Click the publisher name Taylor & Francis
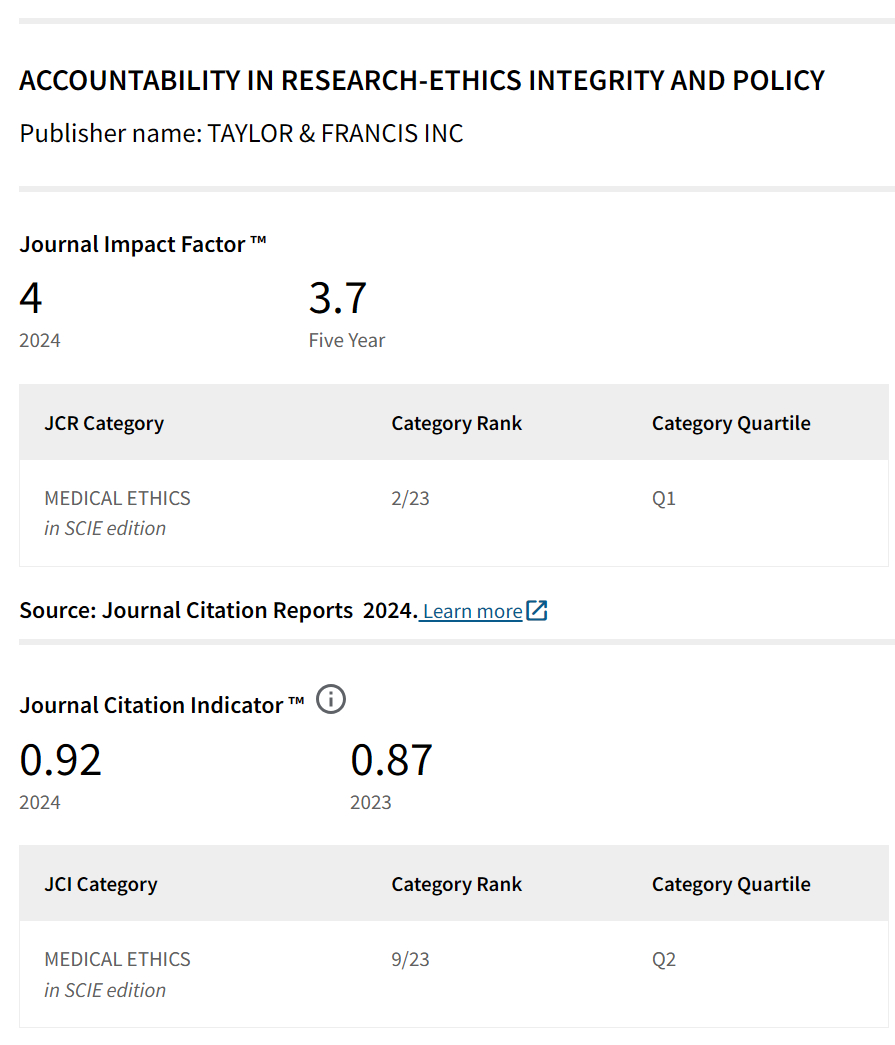 pos(335,134)
